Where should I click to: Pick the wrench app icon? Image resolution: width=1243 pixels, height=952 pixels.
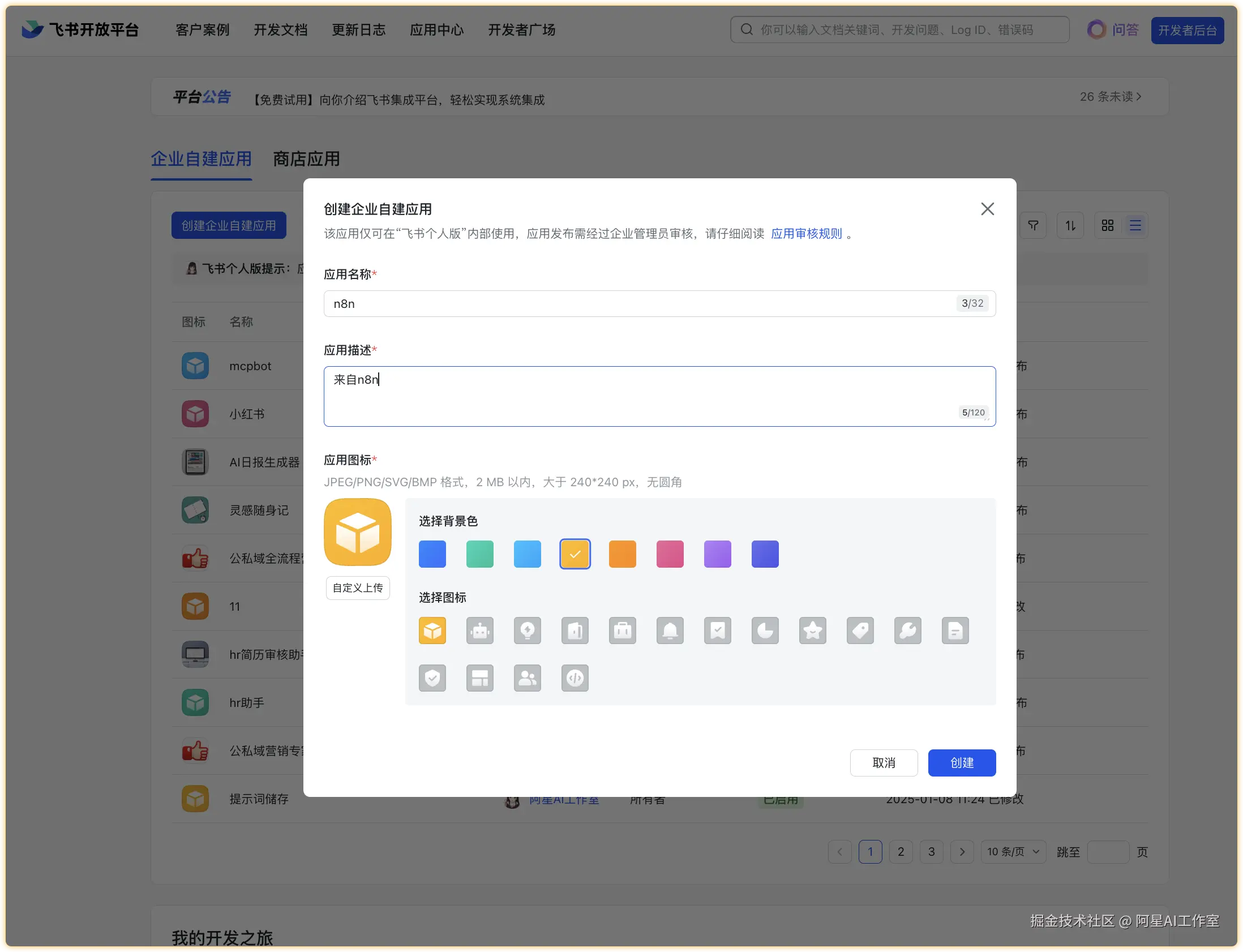click(x=908, y=631)
